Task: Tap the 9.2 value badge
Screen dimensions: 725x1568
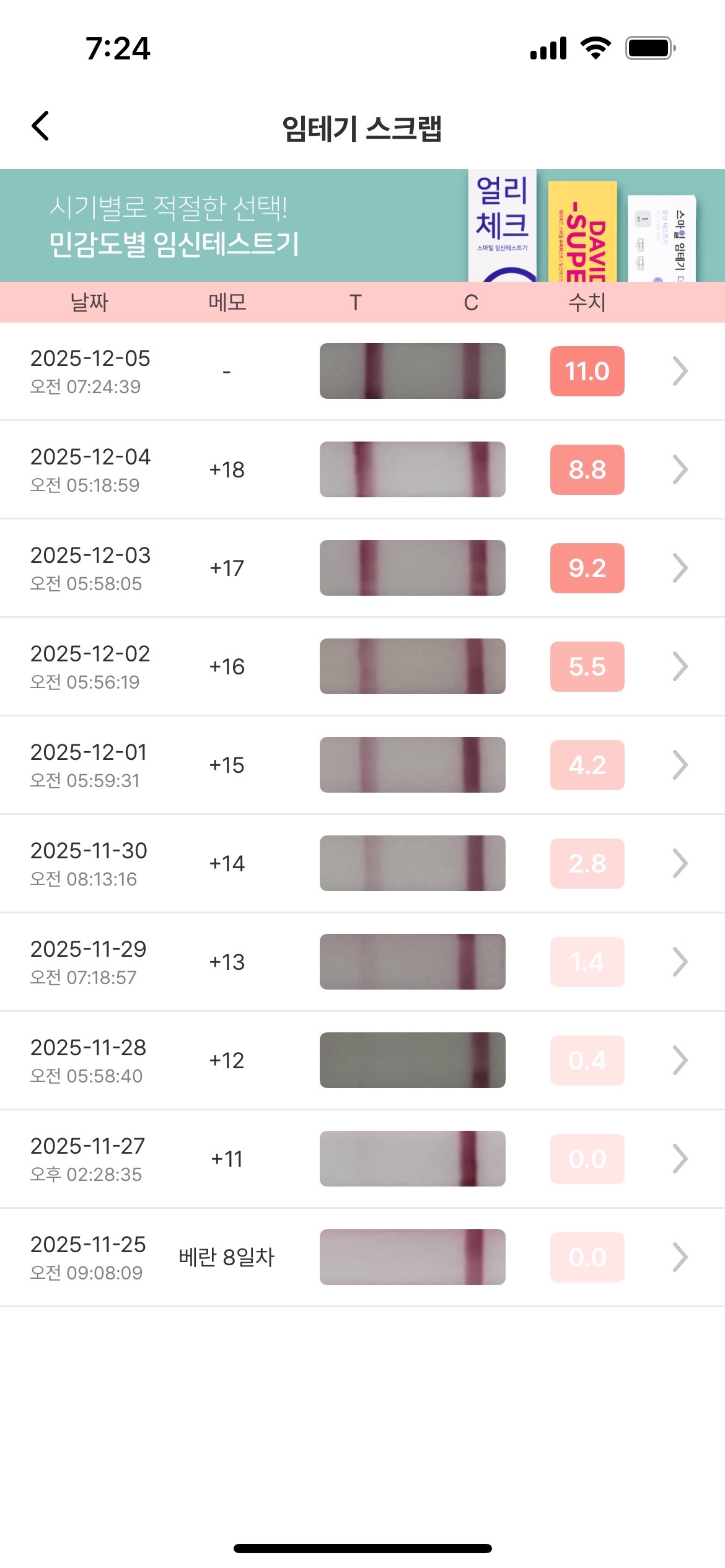Action: point(587,568)
